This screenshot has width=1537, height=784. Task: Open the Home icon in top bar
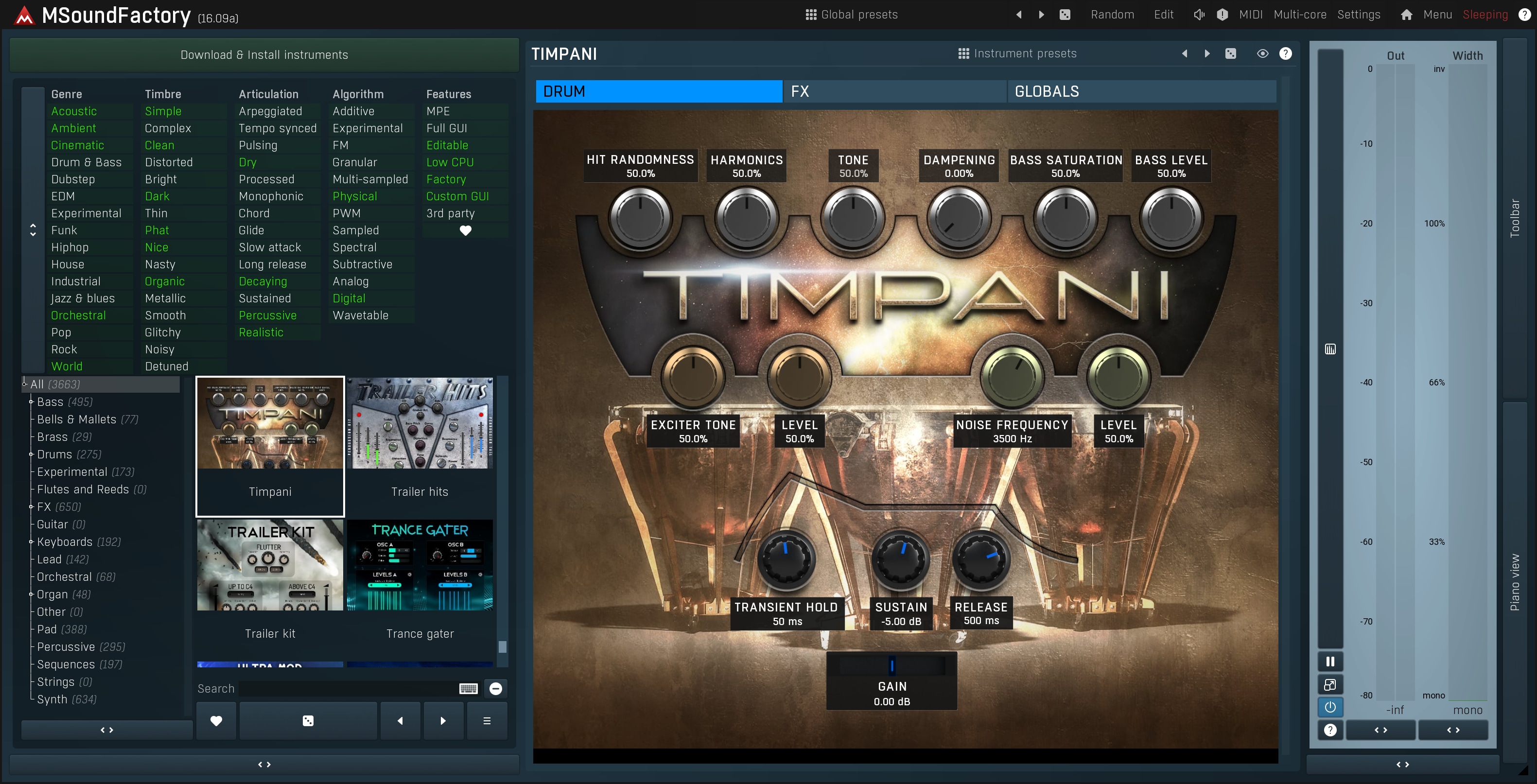pyautogui.click(x=1406, y=14)
